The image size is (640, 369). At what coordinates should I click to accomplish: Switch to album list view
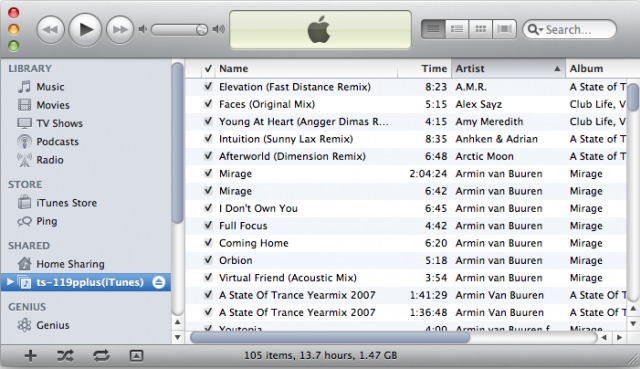click(457, 29)
